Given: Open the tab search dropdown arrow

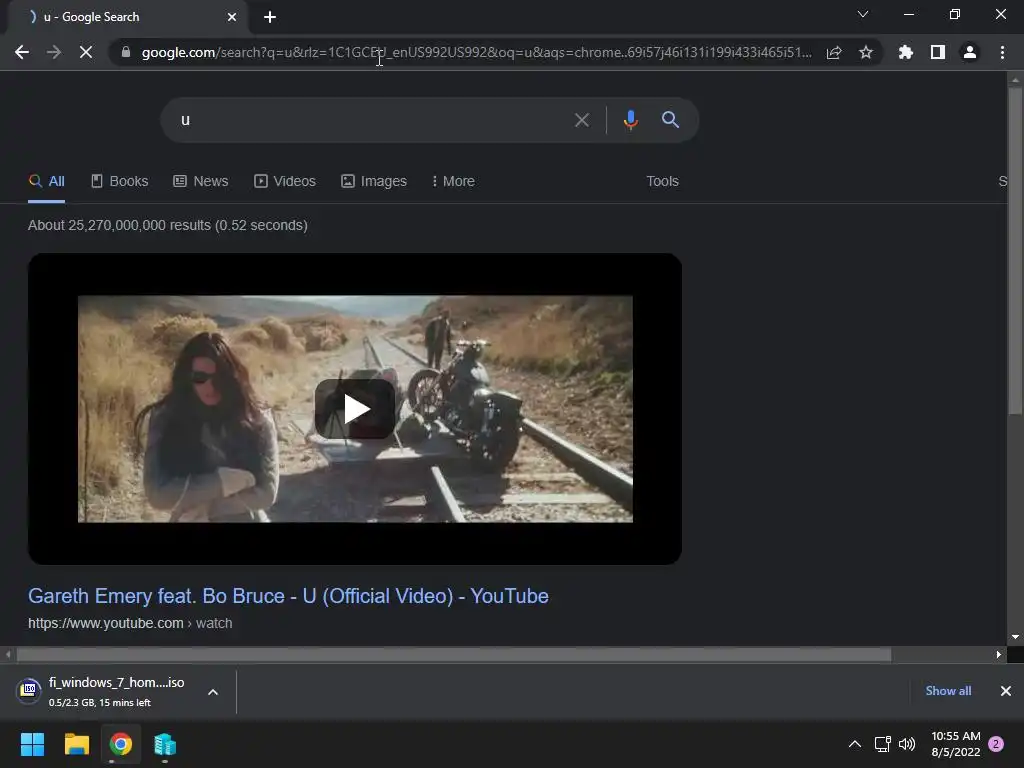Looking at the screenshot, I should (863, 14).
